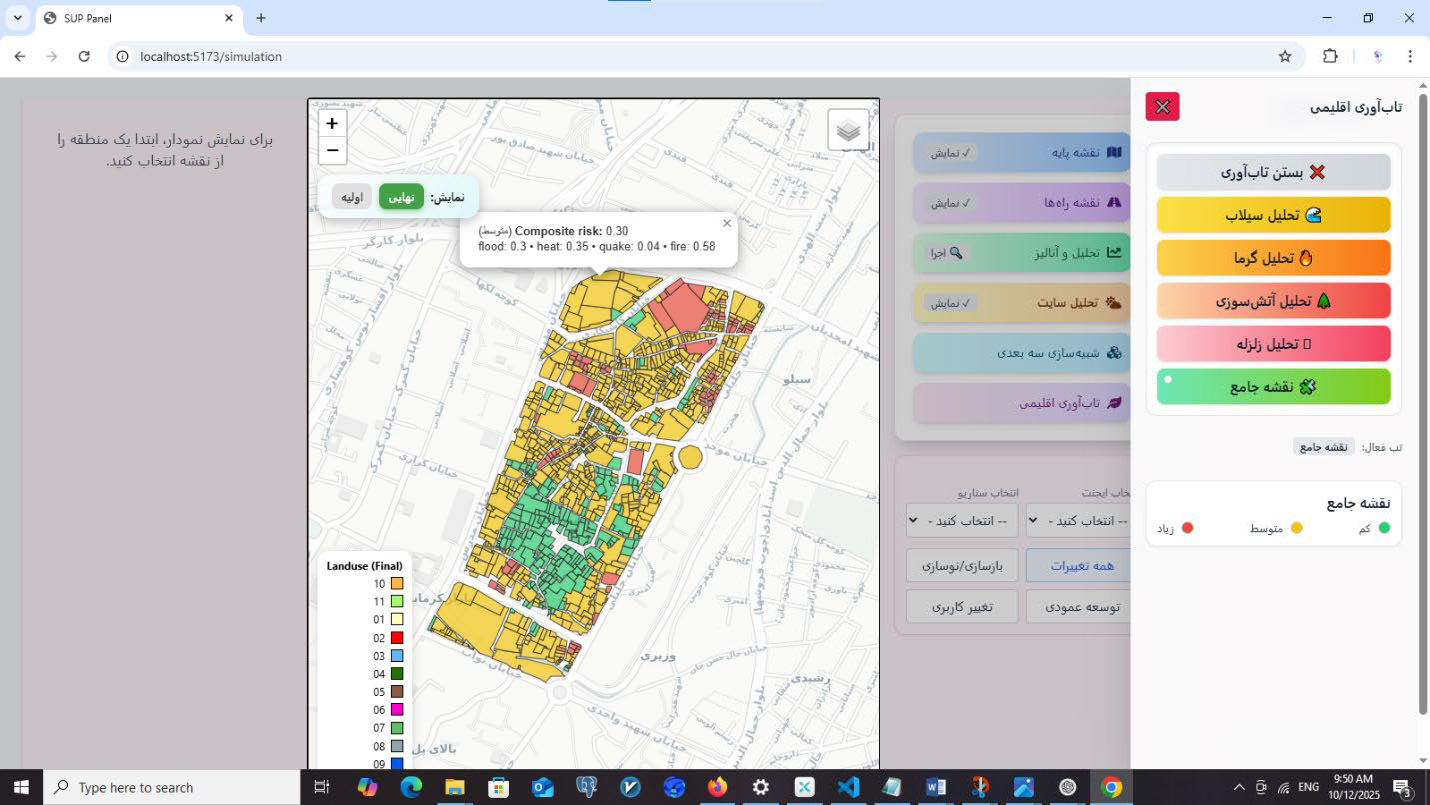Toggle نمایش on the نقشه راه‌ها row
The image size is (1430, 805).
(x=952, y=203)
